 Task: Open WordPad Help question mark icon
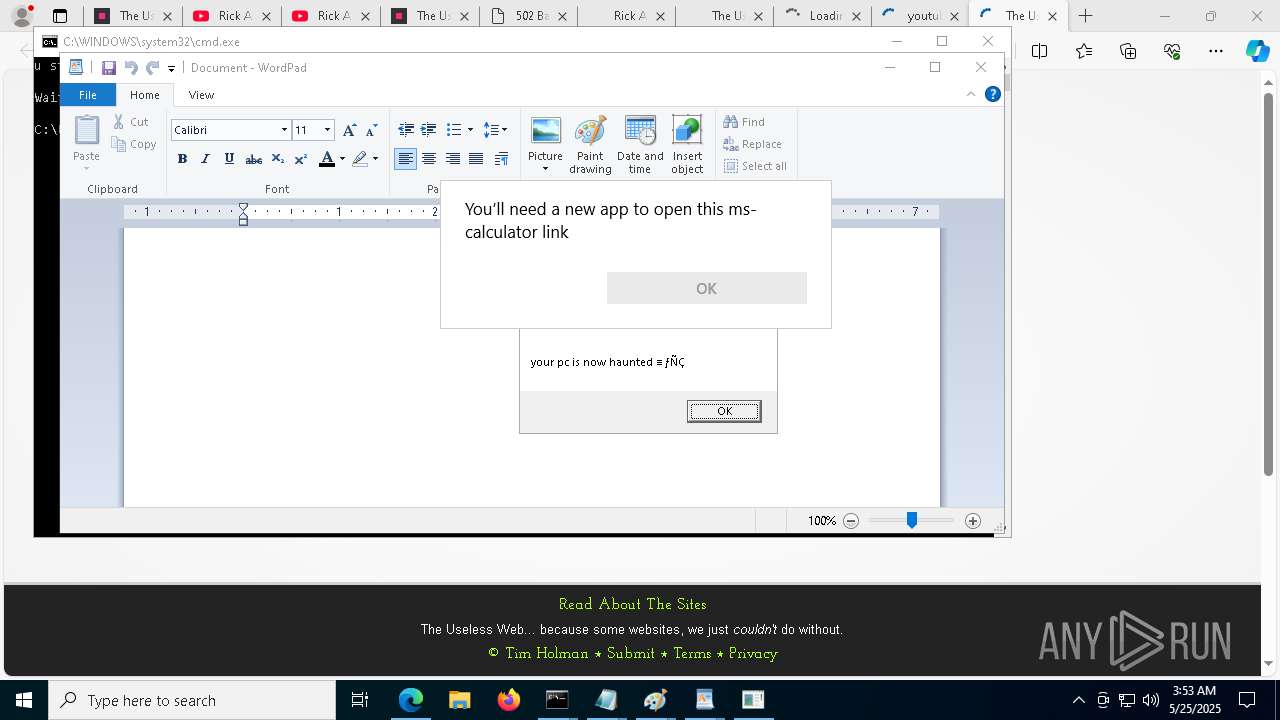click(993, 94)
